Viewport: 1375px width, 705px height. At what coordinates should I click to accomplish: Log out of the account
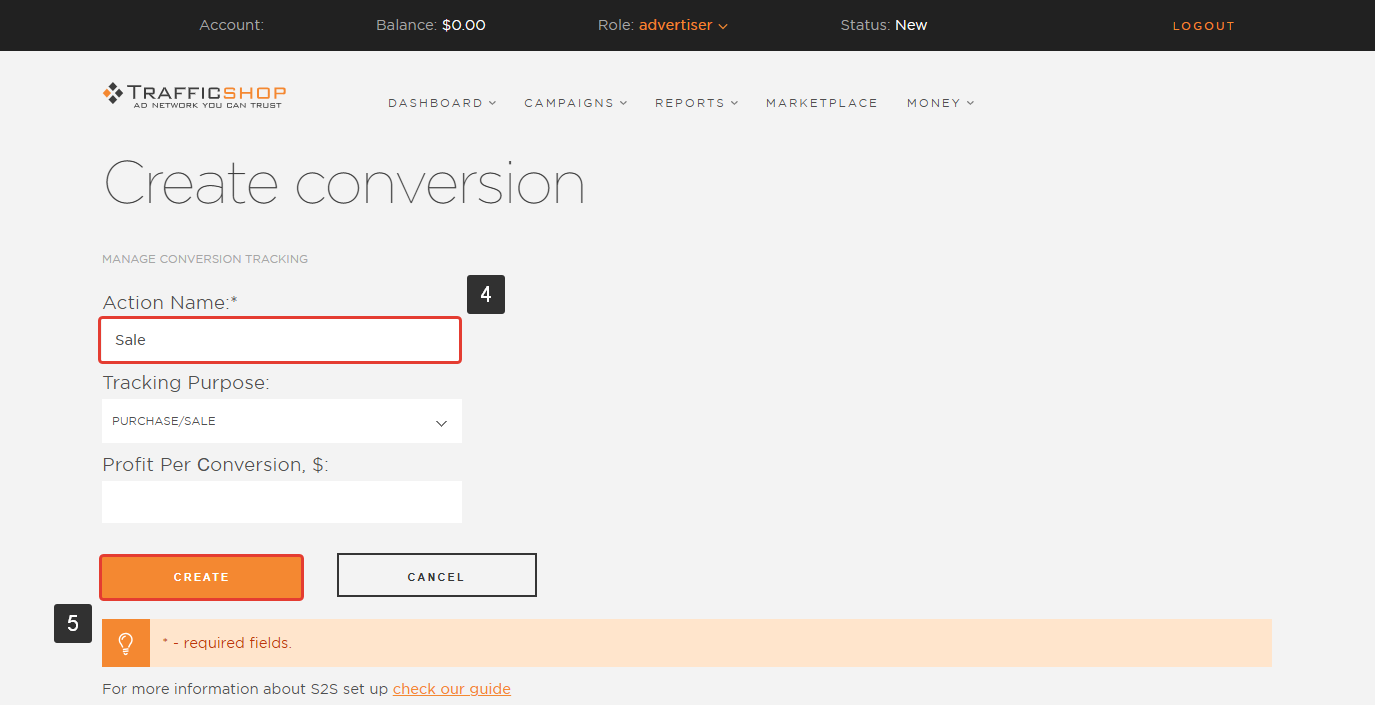(1204, 26)
